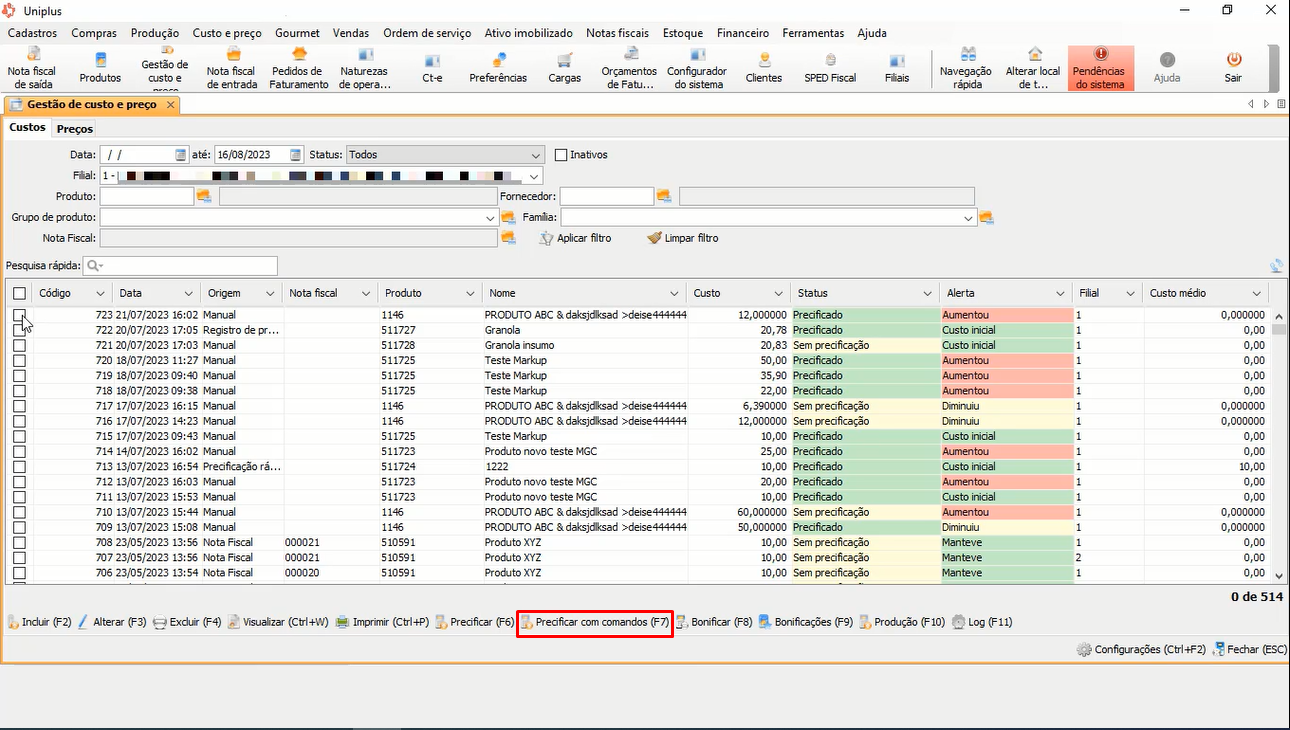Open Configurador do sistema toolbar icon
1290x730 pixels.
coord(697,68)
